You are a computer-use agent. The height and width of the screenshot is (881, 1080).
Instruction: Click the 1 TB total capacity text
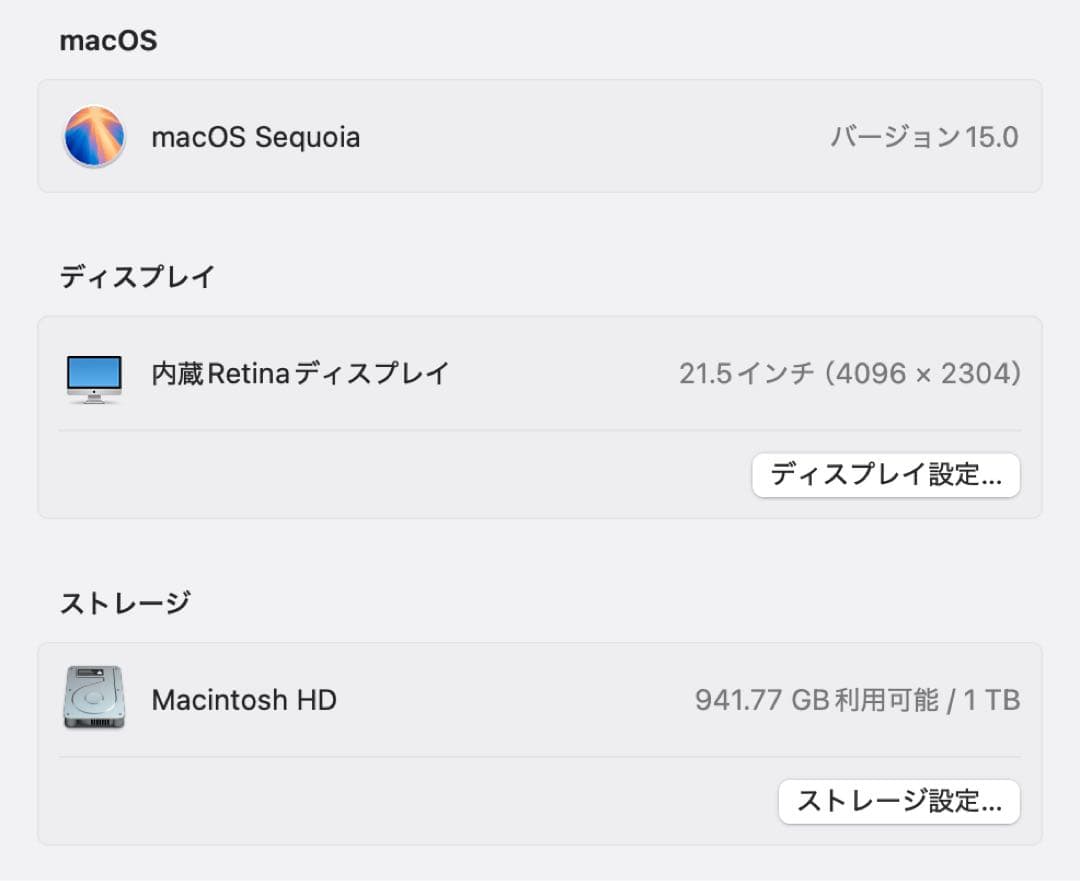[x=993, y=700]
